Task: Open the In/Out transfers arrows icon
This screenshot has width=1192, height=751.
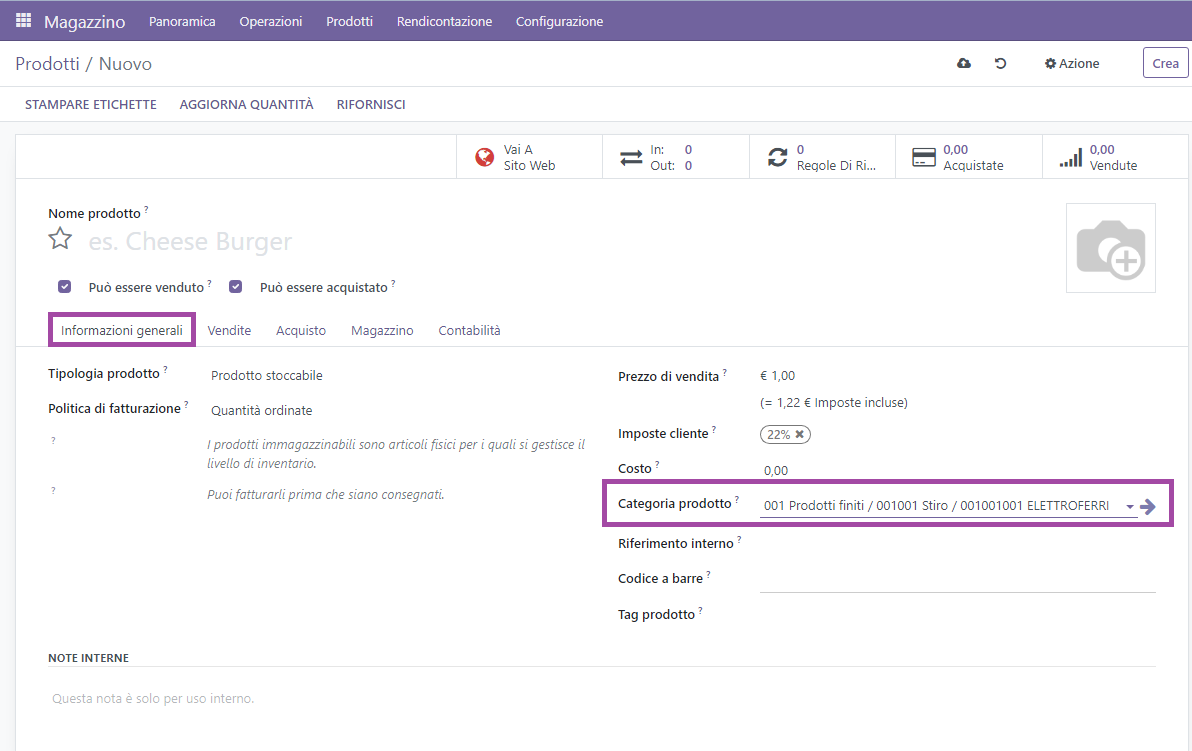Action: 631,157
